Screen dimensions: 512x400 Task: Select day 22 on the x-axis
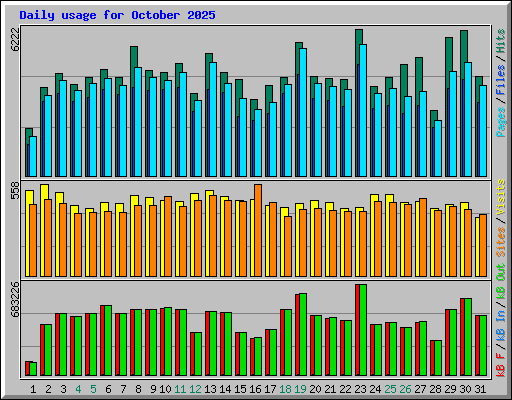pyautogui.click(x=345, y=389)
